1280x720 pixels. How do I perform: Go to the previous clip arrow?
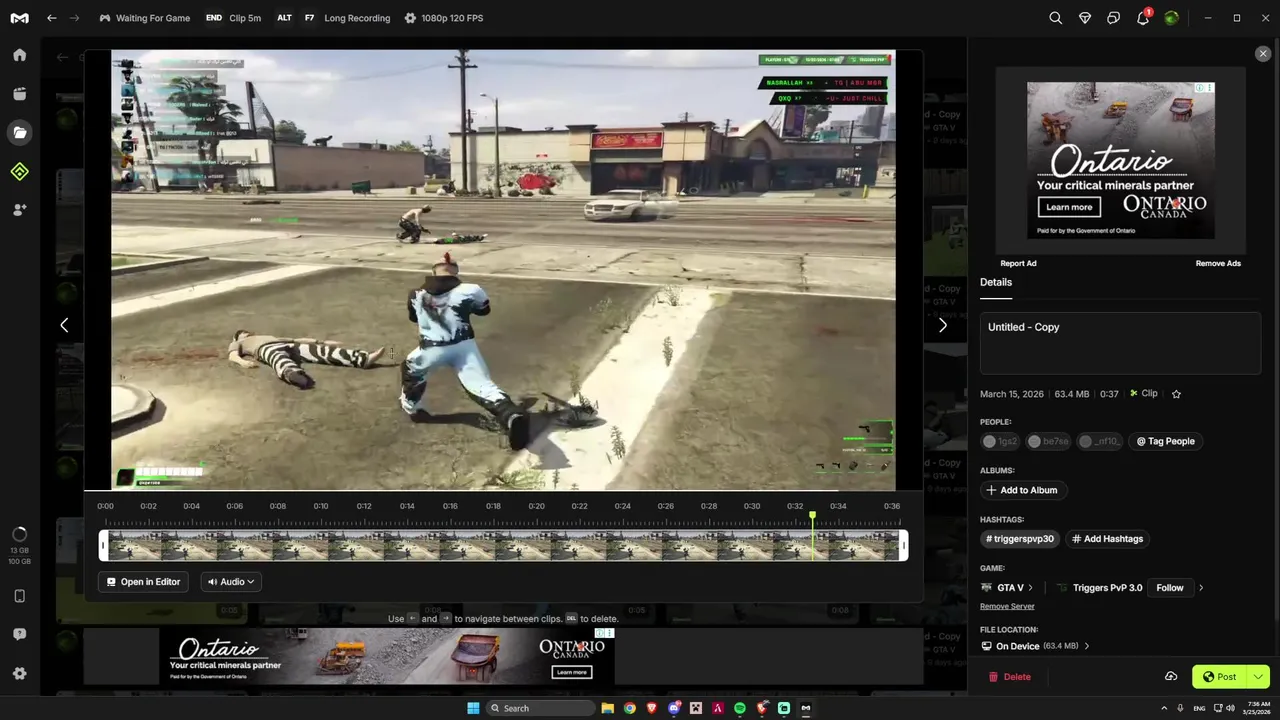(x=64, y=325)
